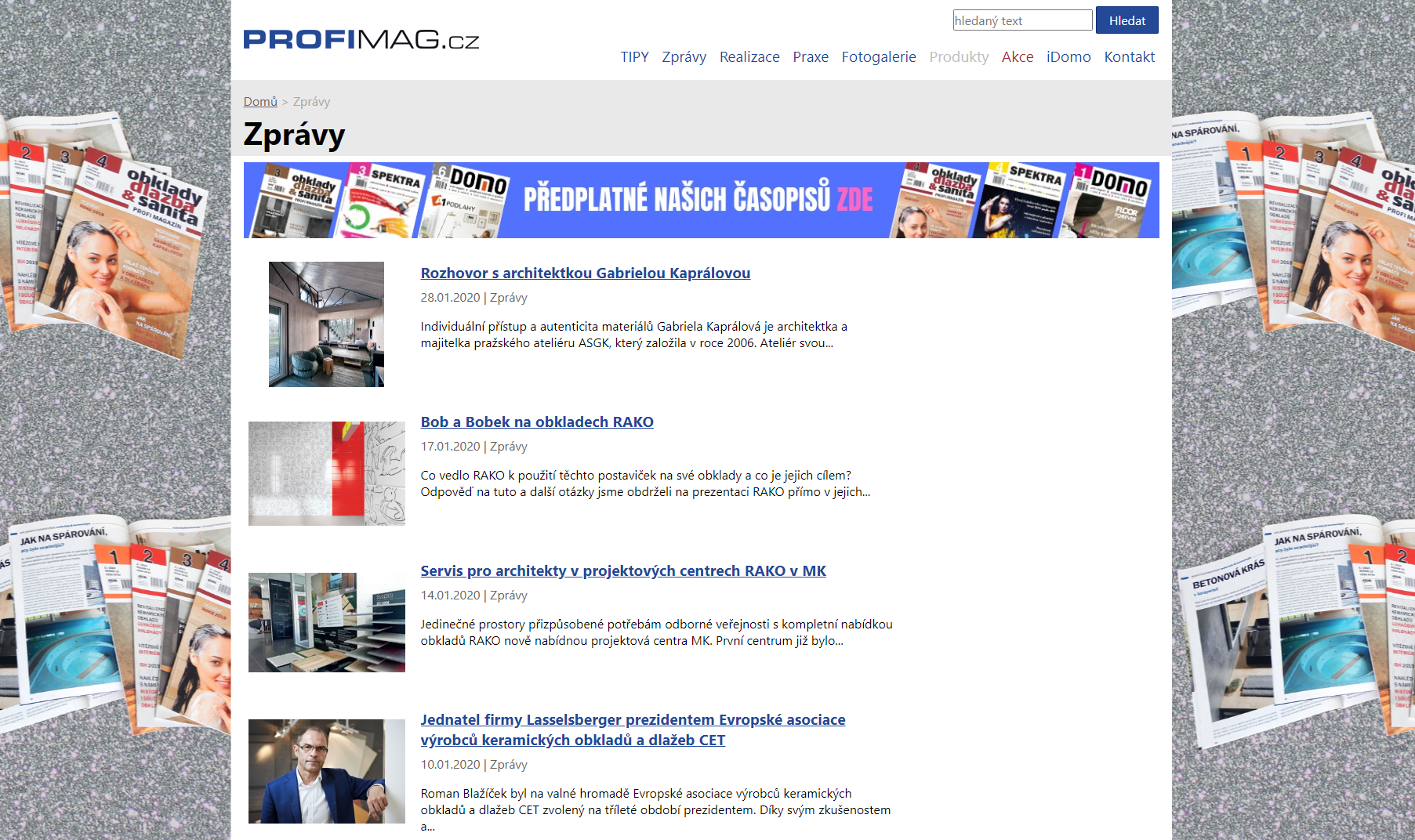Go to the Zprávy navigation item
This screenshot has height=840, width=1415.
click(684, 57)
